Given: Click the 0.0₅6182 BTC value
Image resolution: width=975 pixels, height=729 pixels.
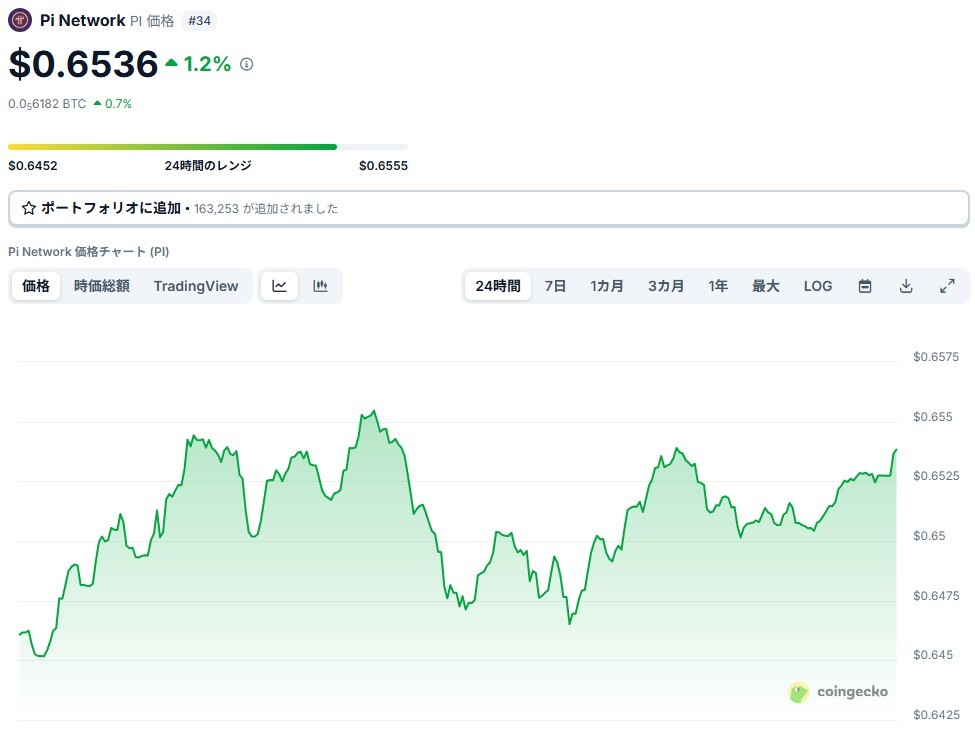Looking at the screenshot, I should pyautogui.click(x=47, y=104).
